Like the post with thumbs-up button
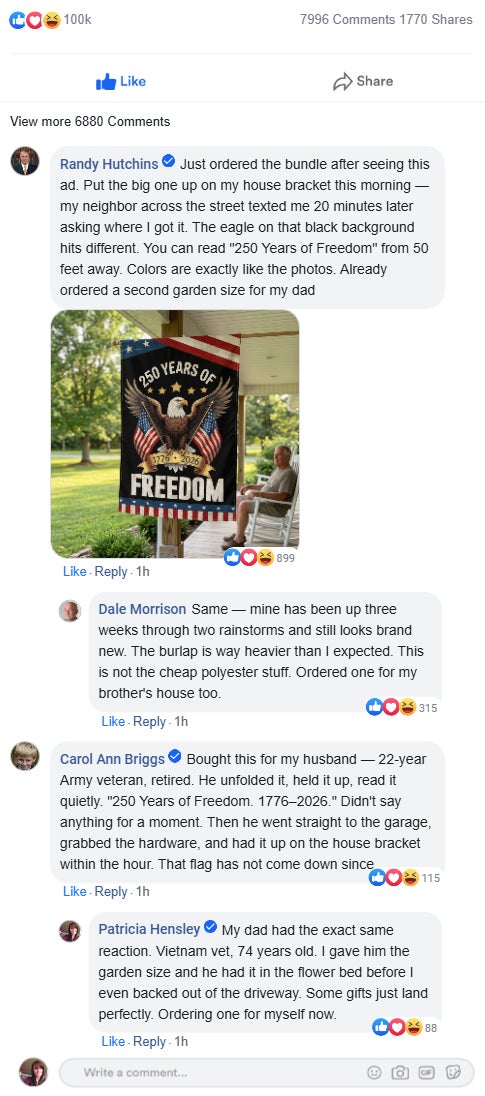485x1096 pixels. tap(121, 82)
